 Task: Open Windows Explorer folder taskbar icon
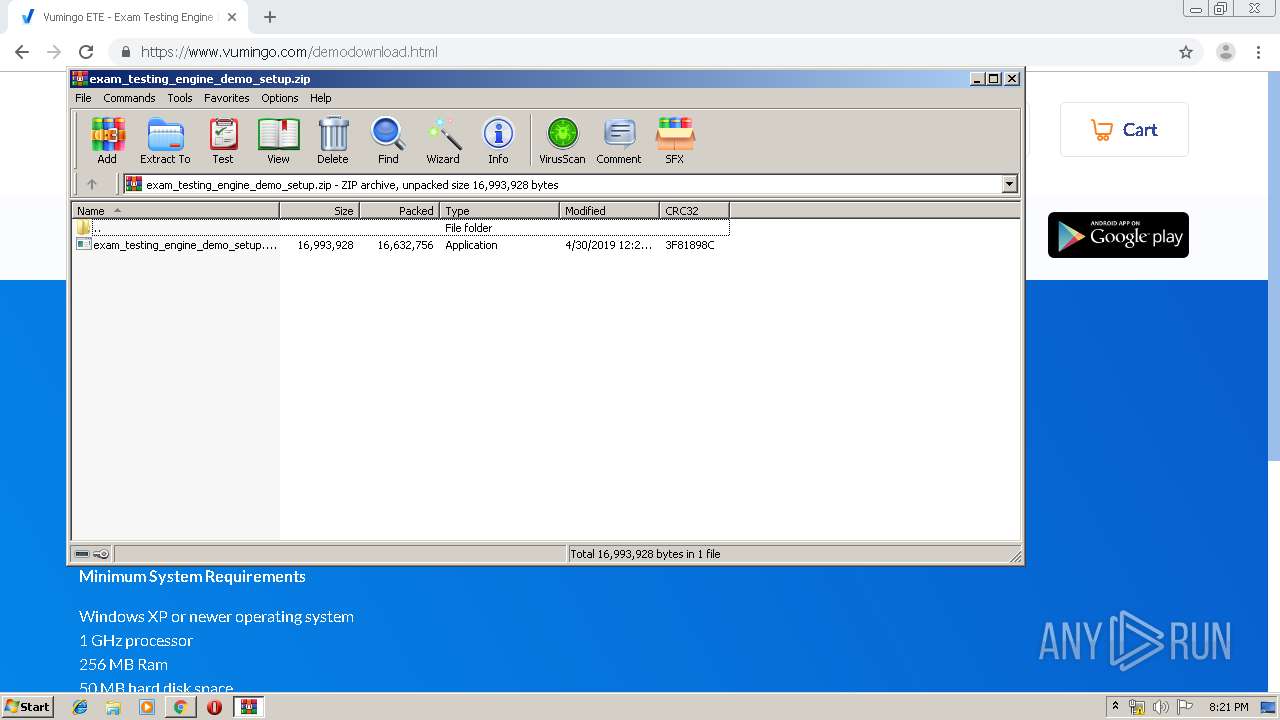click(x=113, y=707)
